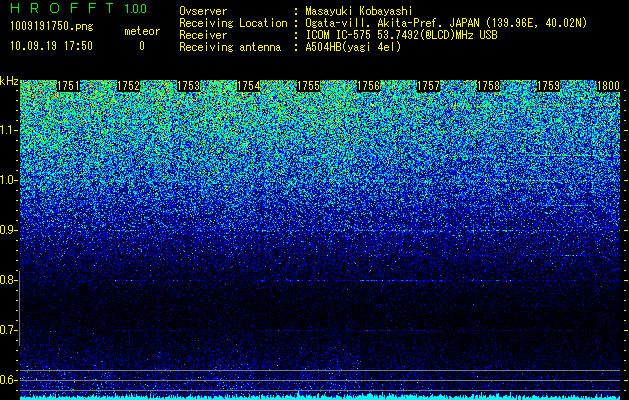Click the 1759 time marker
The width and height of the screenshot is (629, 400).
[548, 86]
